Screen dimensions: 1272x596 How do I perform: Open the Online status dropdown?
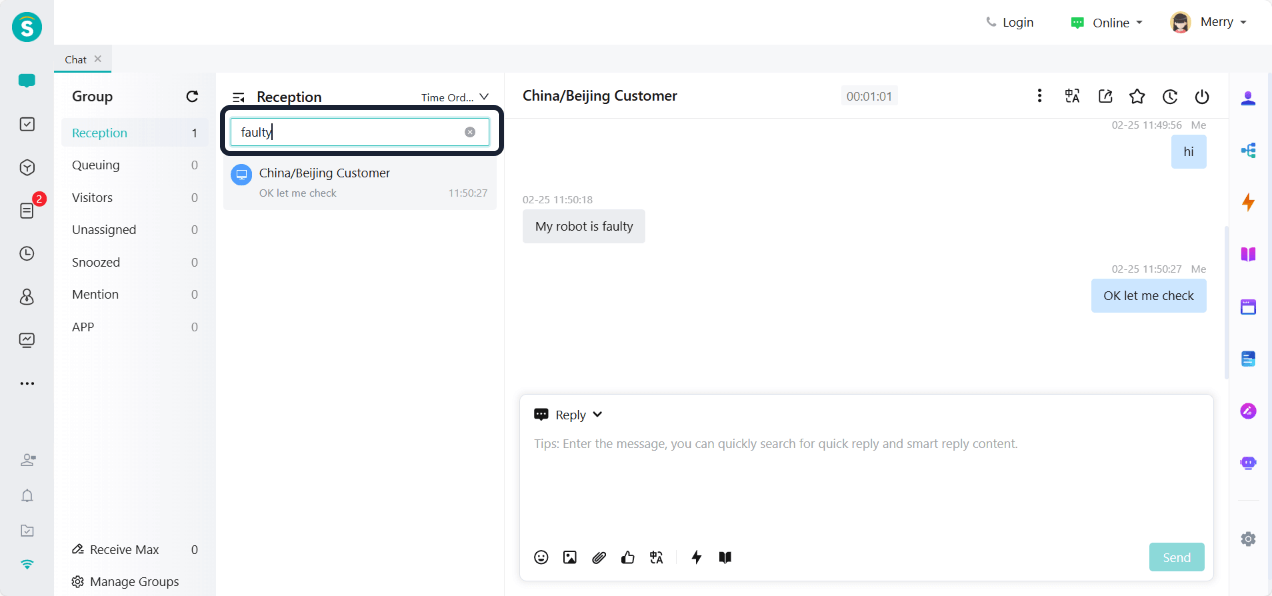point(1106,22)
